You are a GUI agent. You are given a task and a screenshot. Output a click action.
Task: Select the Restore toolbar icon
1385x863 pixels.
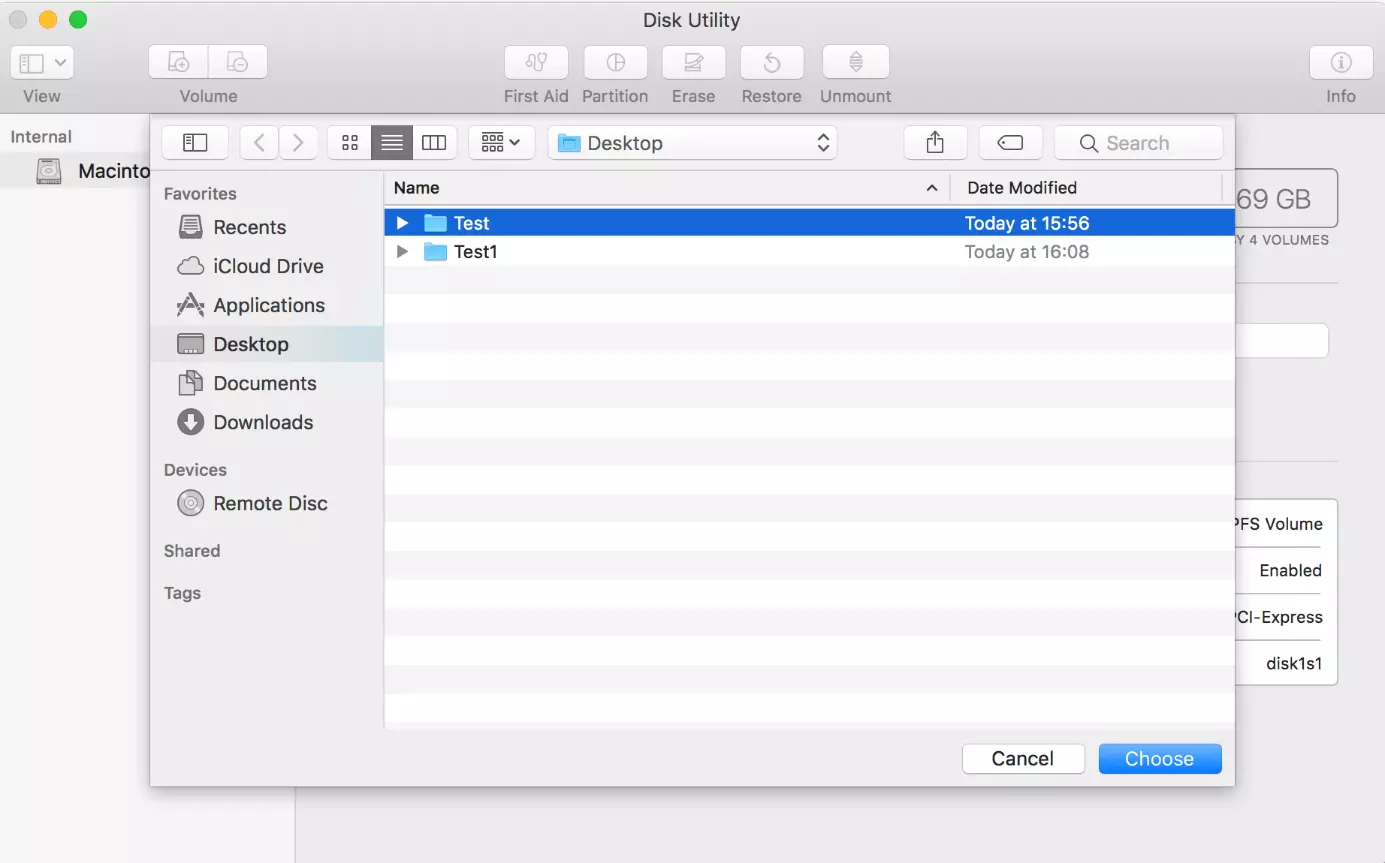pos(771,63)
